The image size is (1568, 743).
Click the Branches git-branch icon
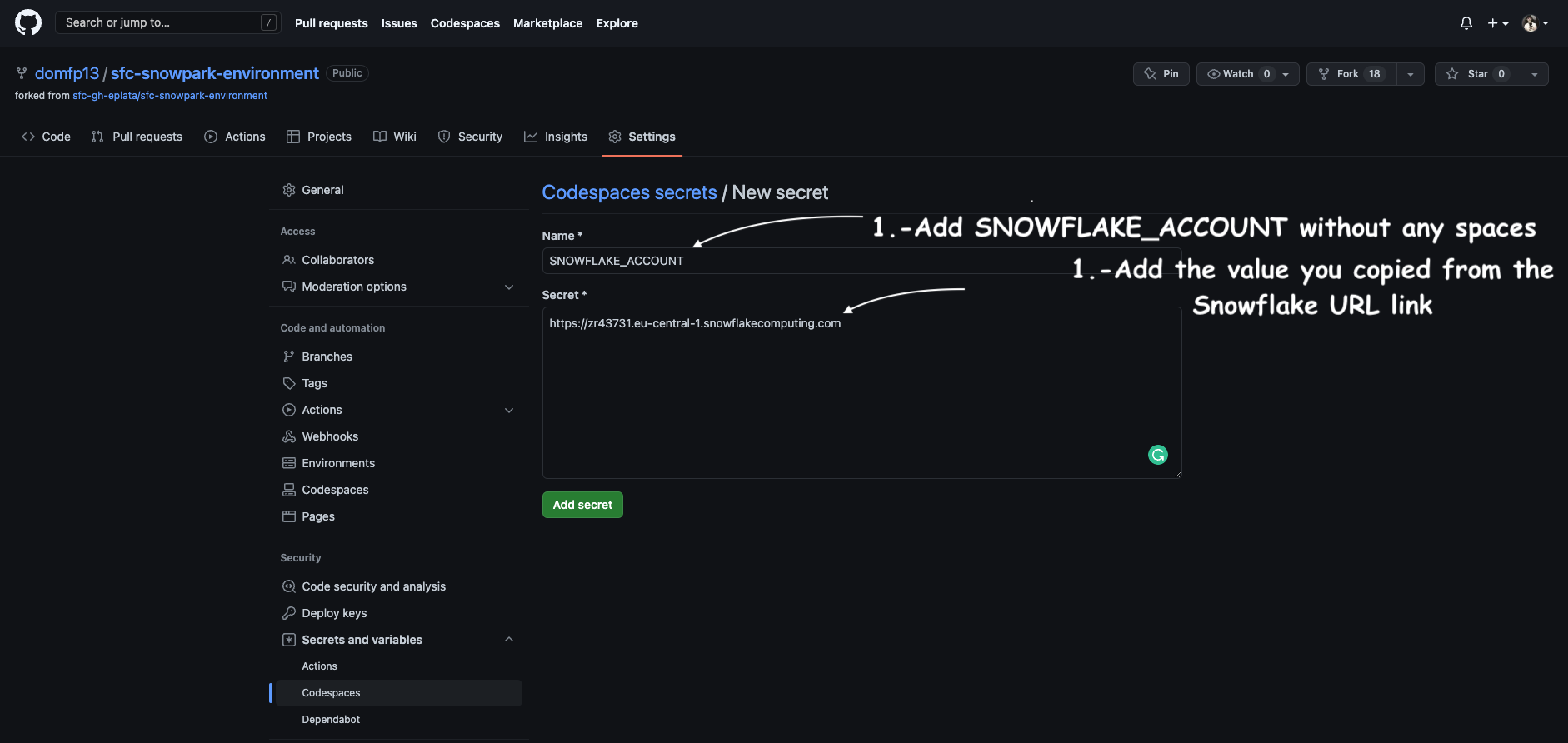pos(289,357)
